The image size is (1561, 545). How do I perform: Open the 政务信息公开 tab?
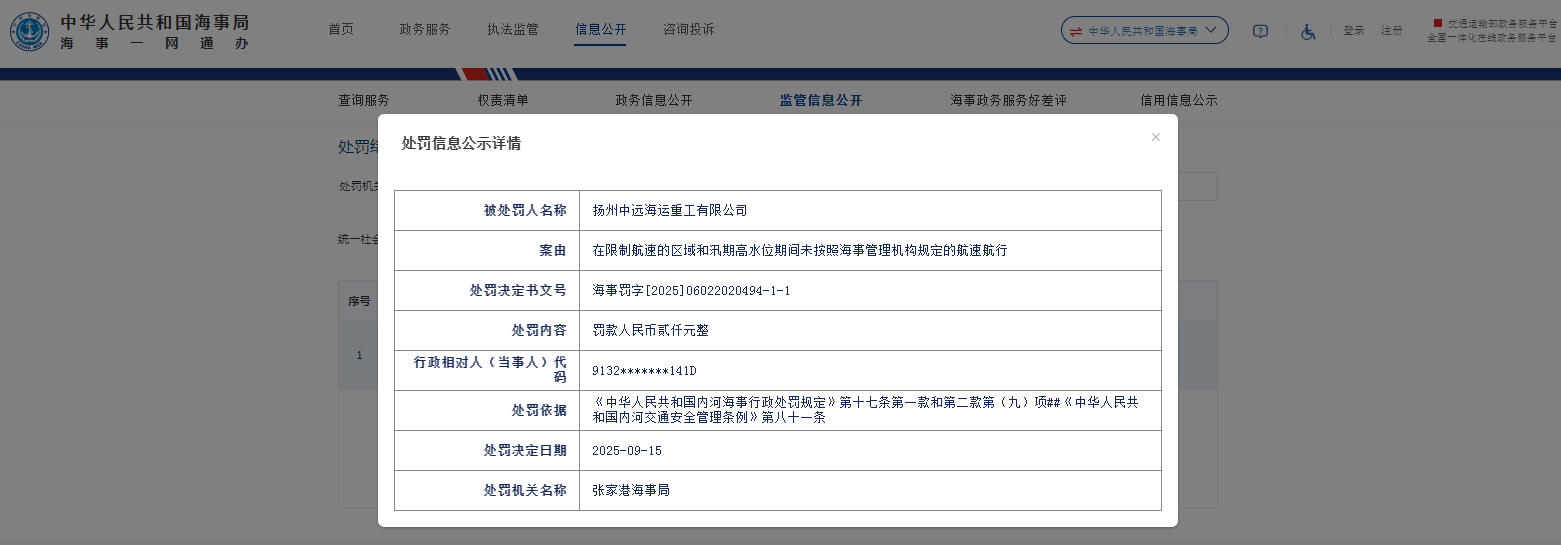click(654, 101)
